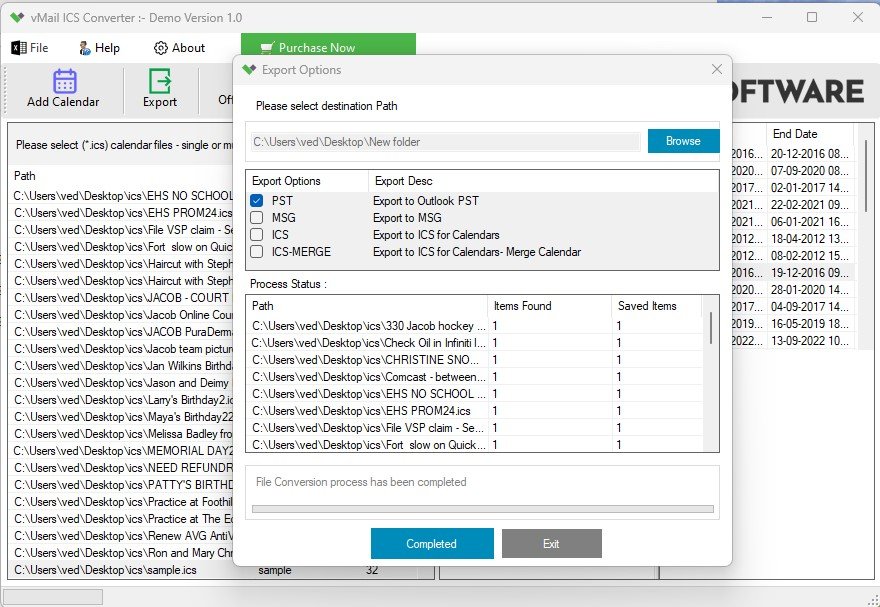Click the Items Found column header

549,306
